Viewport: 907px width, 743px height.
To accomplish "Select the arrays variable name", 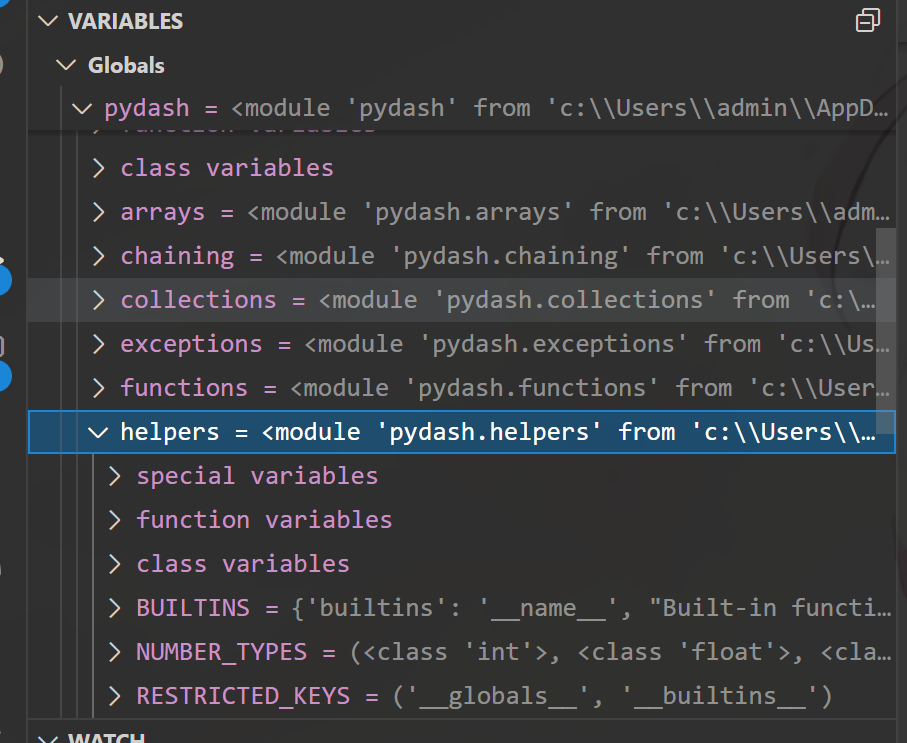I will (x=163, y=212).
